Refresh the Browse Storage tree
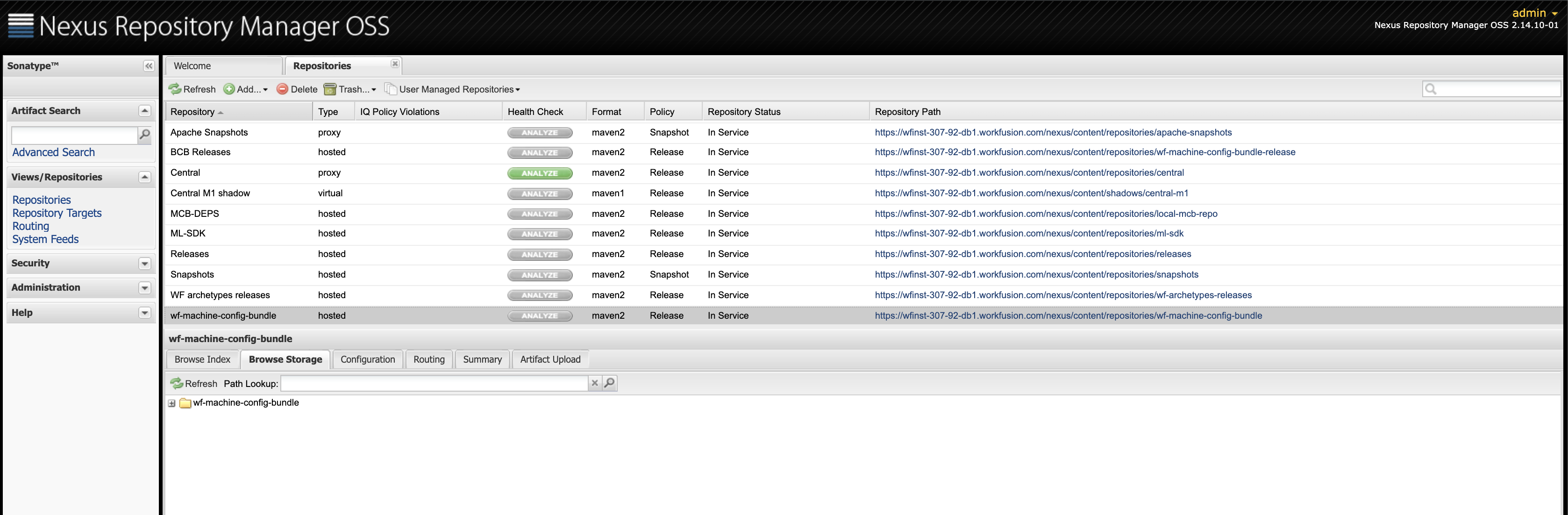The height and width of the screenshot is (515, 1568). (194, 384)
